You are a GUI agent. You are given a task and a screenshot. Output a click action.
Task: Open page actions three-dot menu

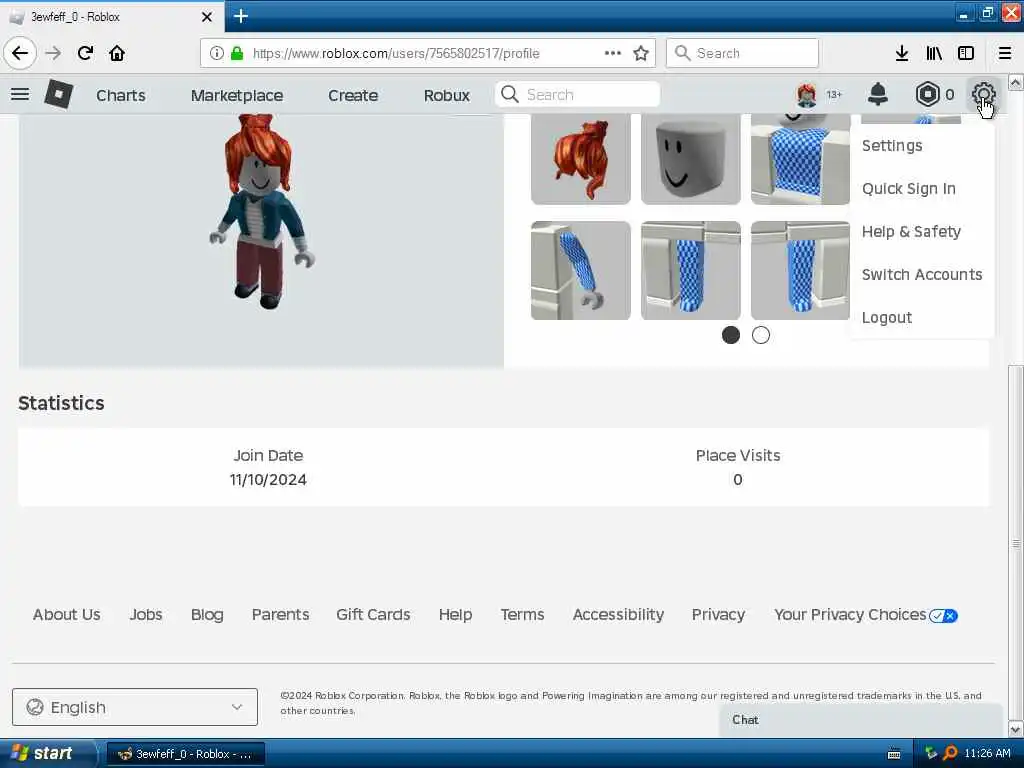[613, 53]
